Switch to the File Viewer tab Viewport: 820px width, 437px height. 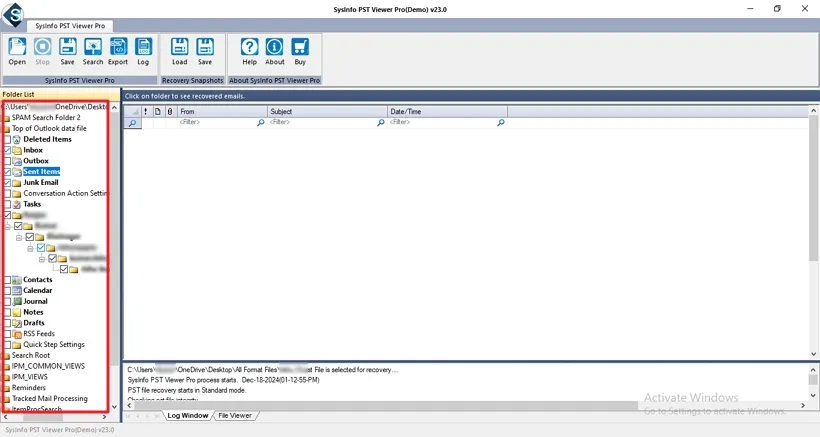coord(235,416)
